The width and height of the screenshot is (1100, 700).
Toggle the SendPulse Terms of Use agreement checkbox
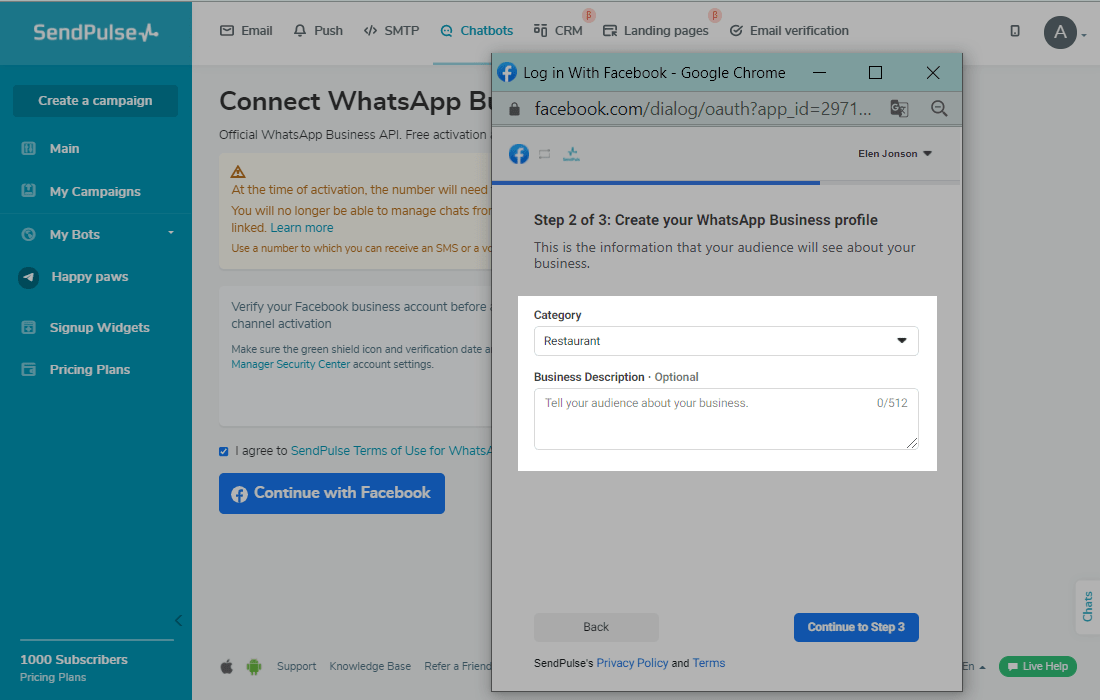224,451
